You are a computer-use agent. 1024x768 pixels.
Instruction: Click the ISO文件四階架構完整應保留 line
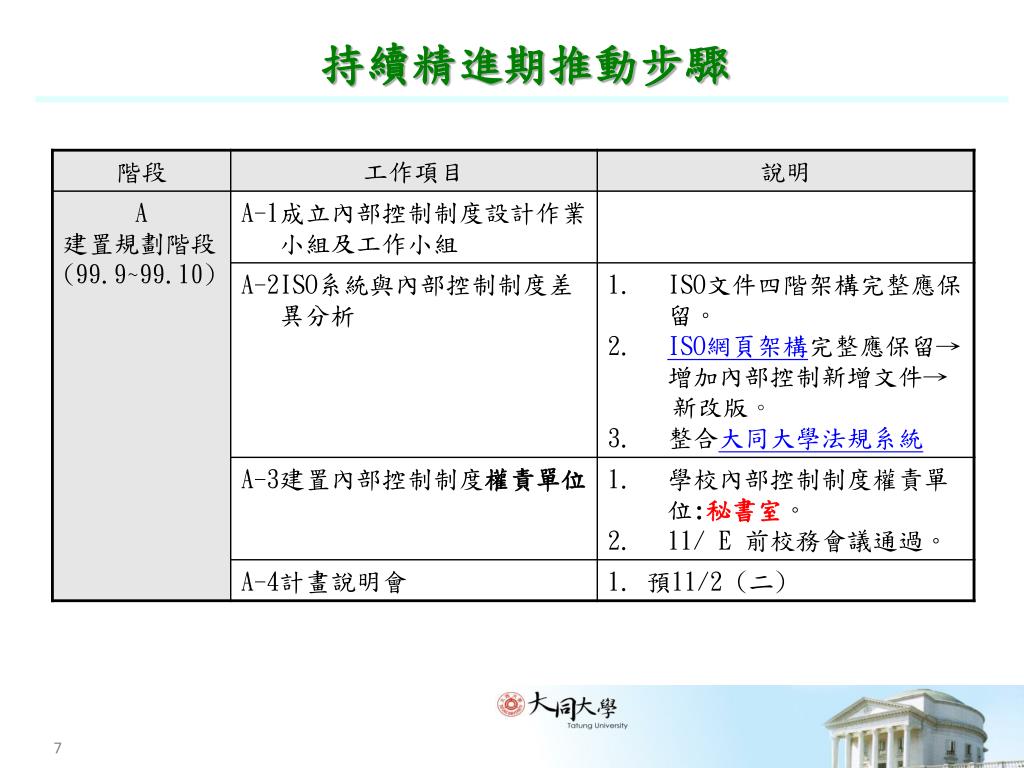[x=815, y=285]
